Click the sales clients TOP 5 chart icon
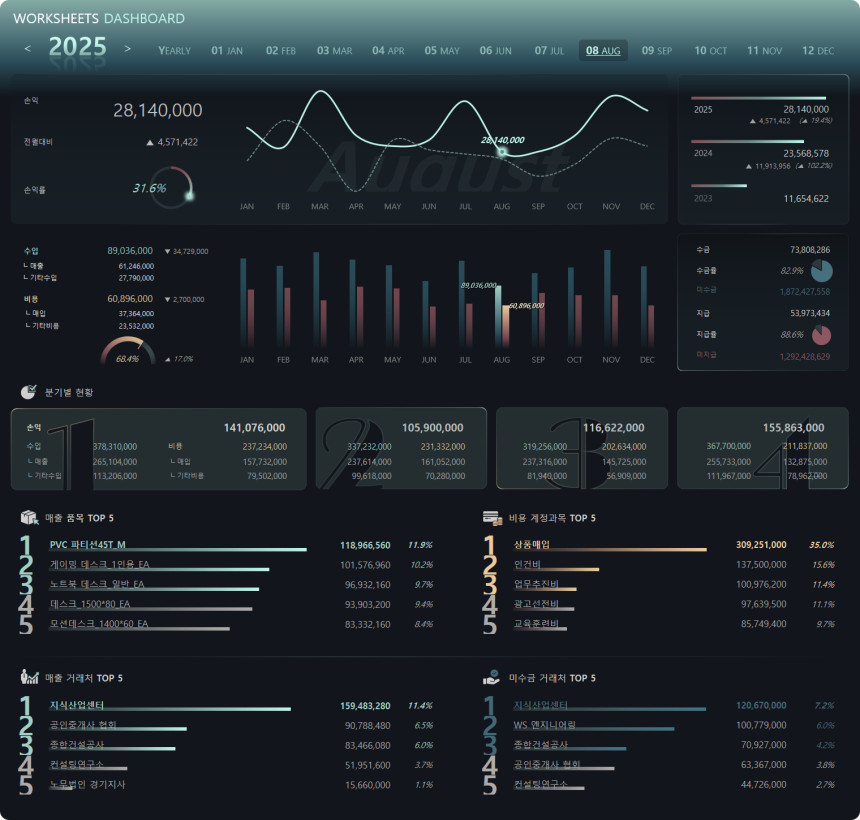This screenshot has width=860, height=820. point(29,678)
